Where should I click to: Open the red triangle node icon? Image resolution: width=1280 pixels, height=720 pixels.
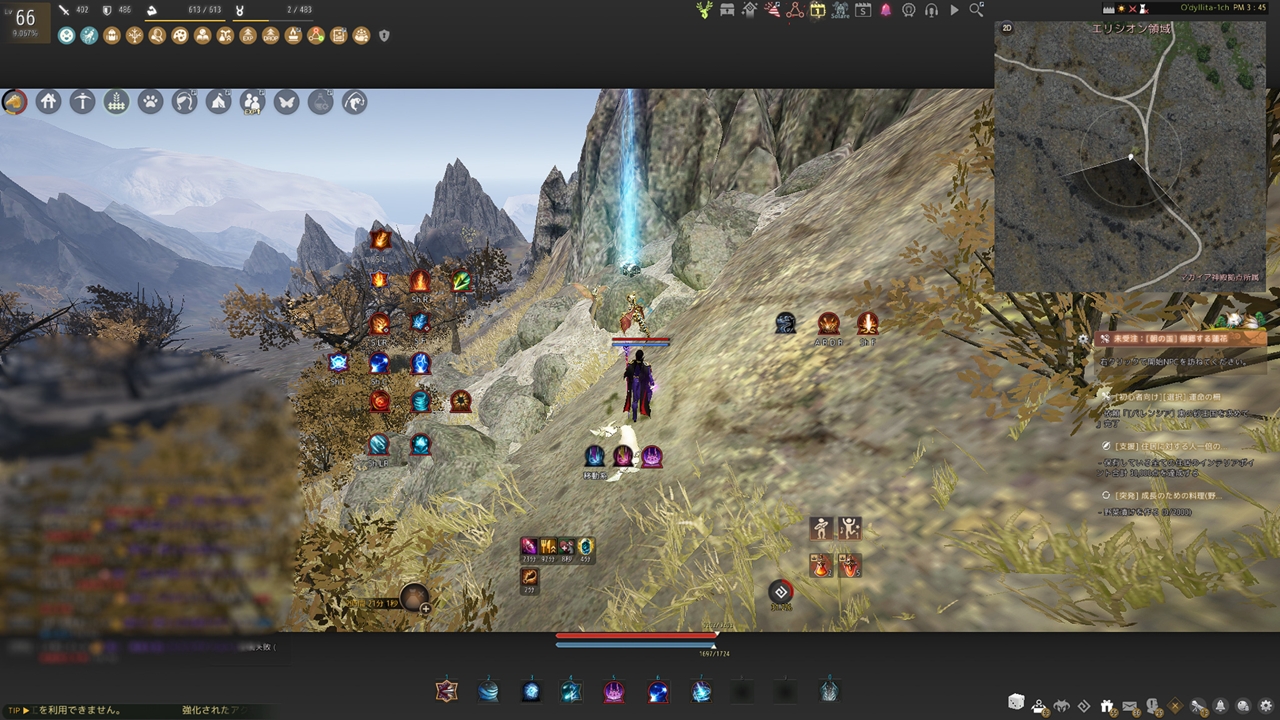click(795, 10)
